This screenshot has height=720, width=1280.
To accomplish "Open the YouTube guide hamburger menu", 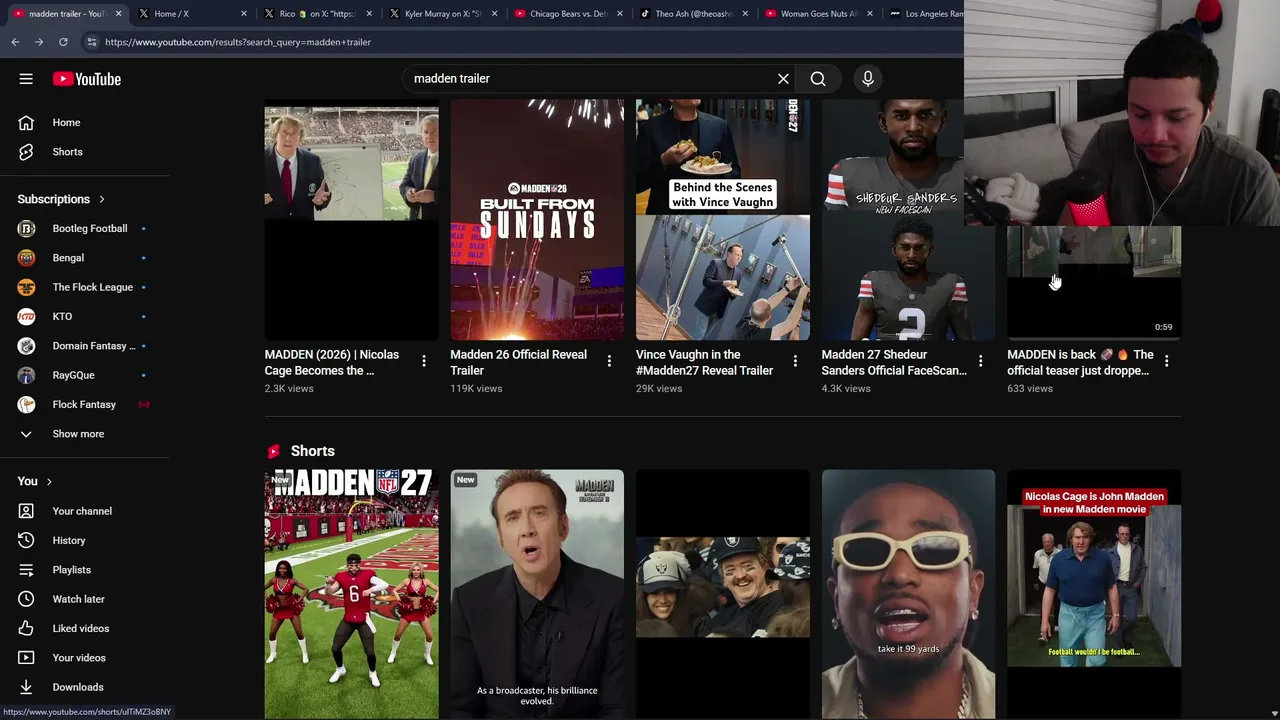I will 26,79.
